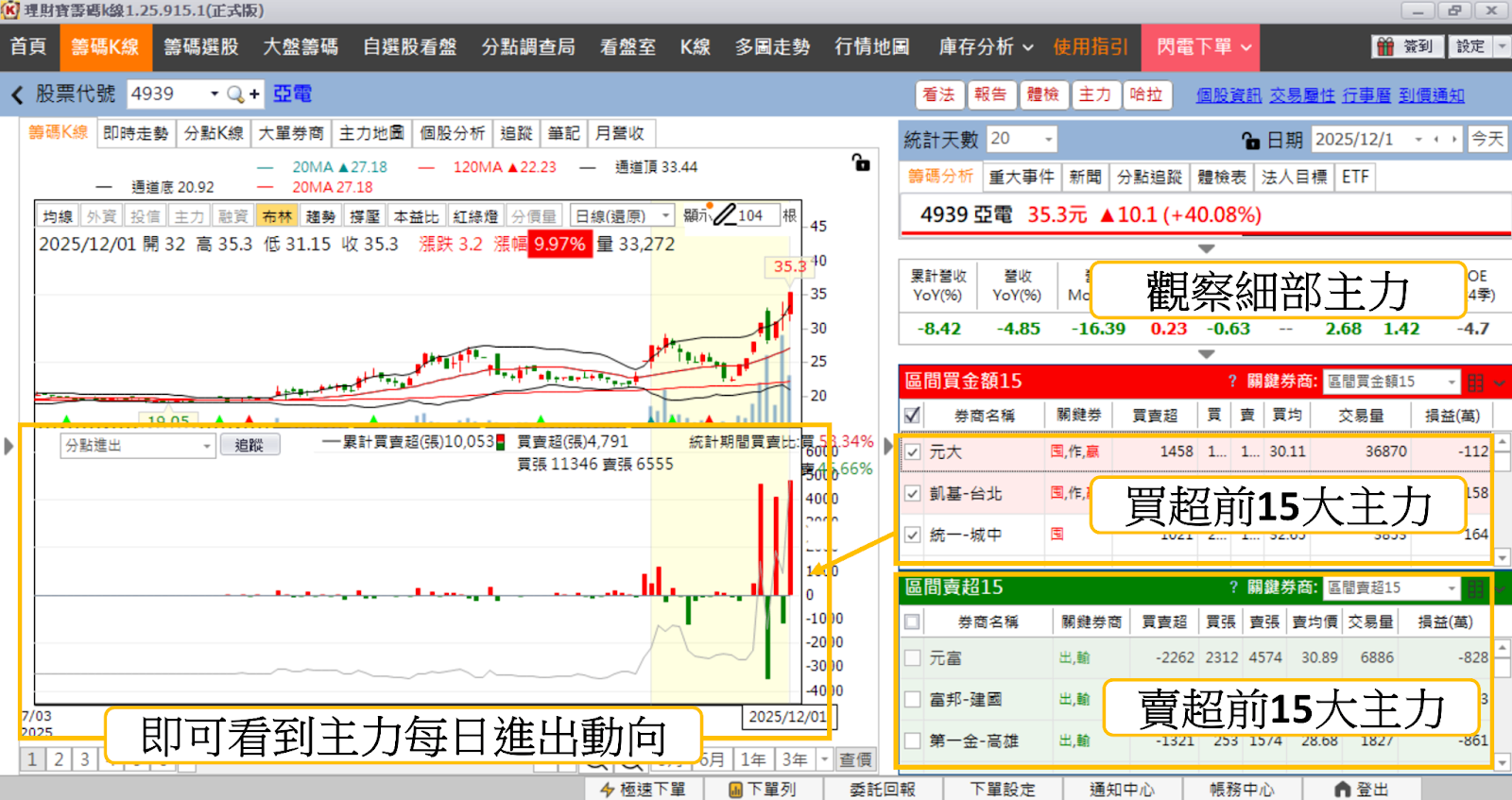Open the 日線(還原) period dropdown

666,216
